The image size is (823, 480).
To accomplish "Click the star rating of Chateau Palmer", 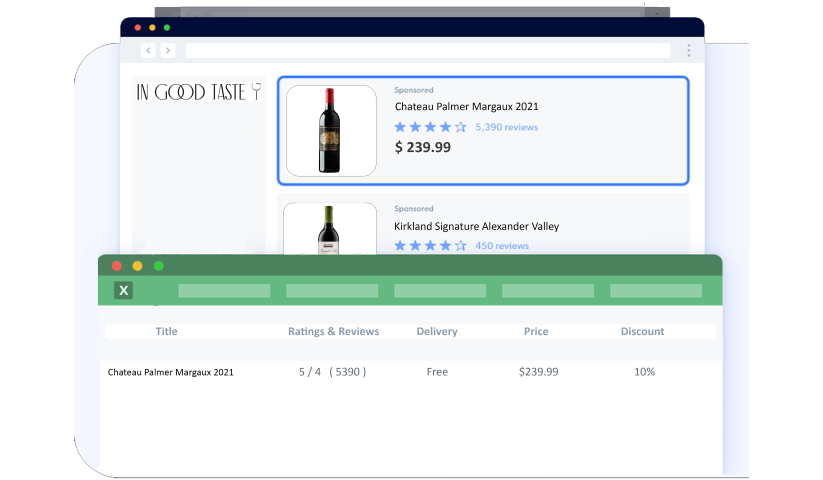I will click(430, 127).
